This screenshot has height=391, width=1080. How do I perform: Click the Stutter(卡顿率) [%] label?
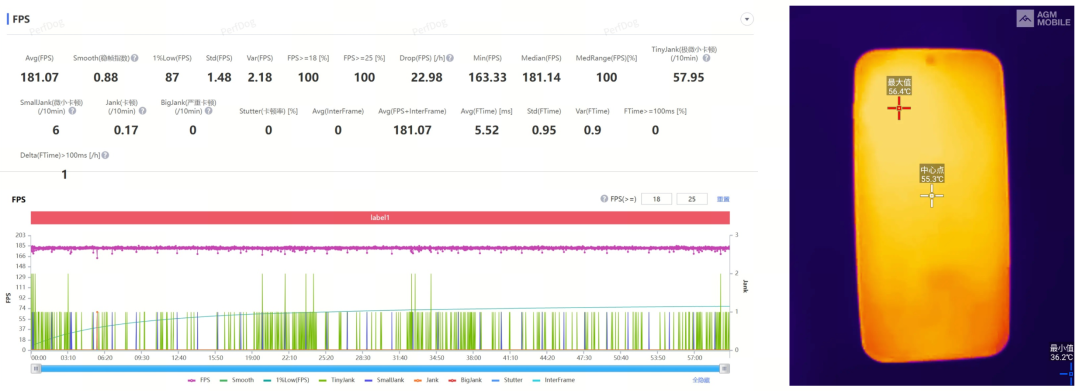[269, 111]
